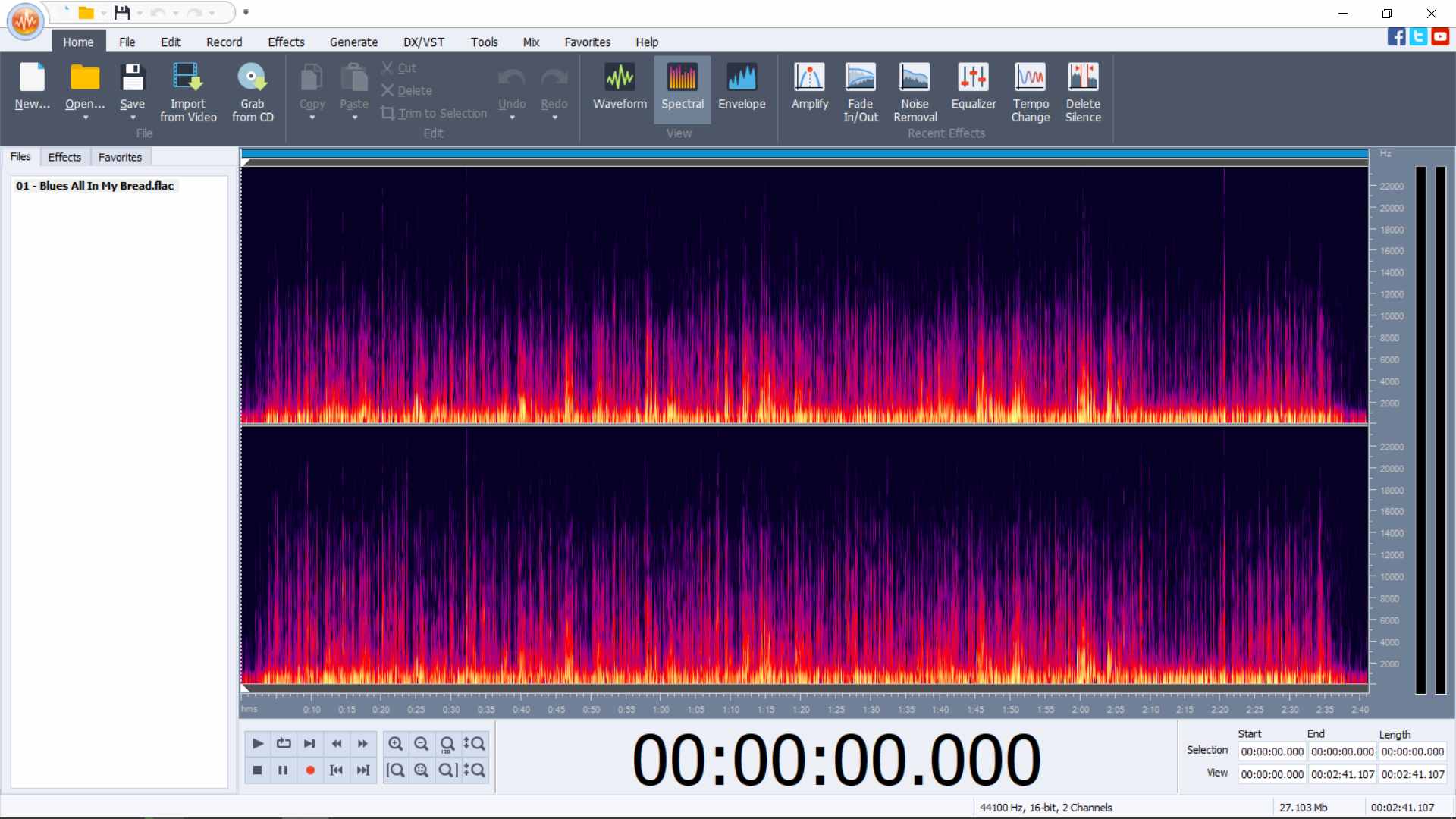Toggle loop playback button

tap(284, 743)
